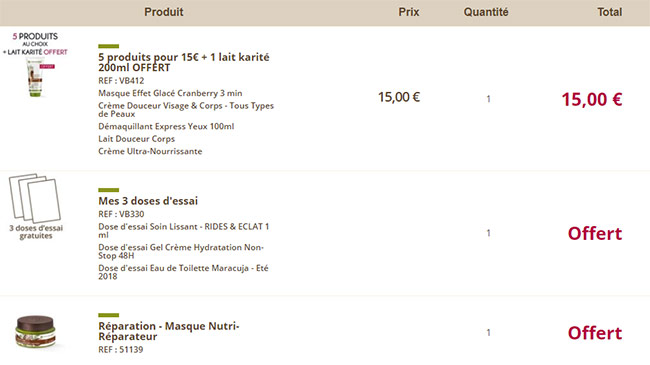Select the Quantité column header
Screen dimensions: 650x365
(x=486, y=12)
